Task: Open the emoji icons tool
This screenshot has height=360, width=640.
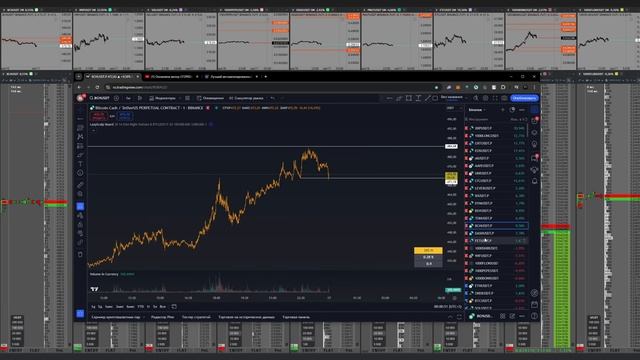Action: coord(80,173)
